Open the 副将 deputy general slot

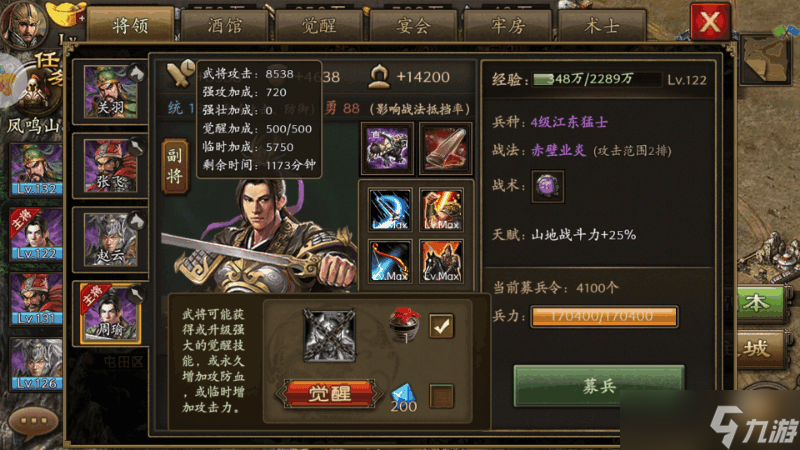[174, 166]
